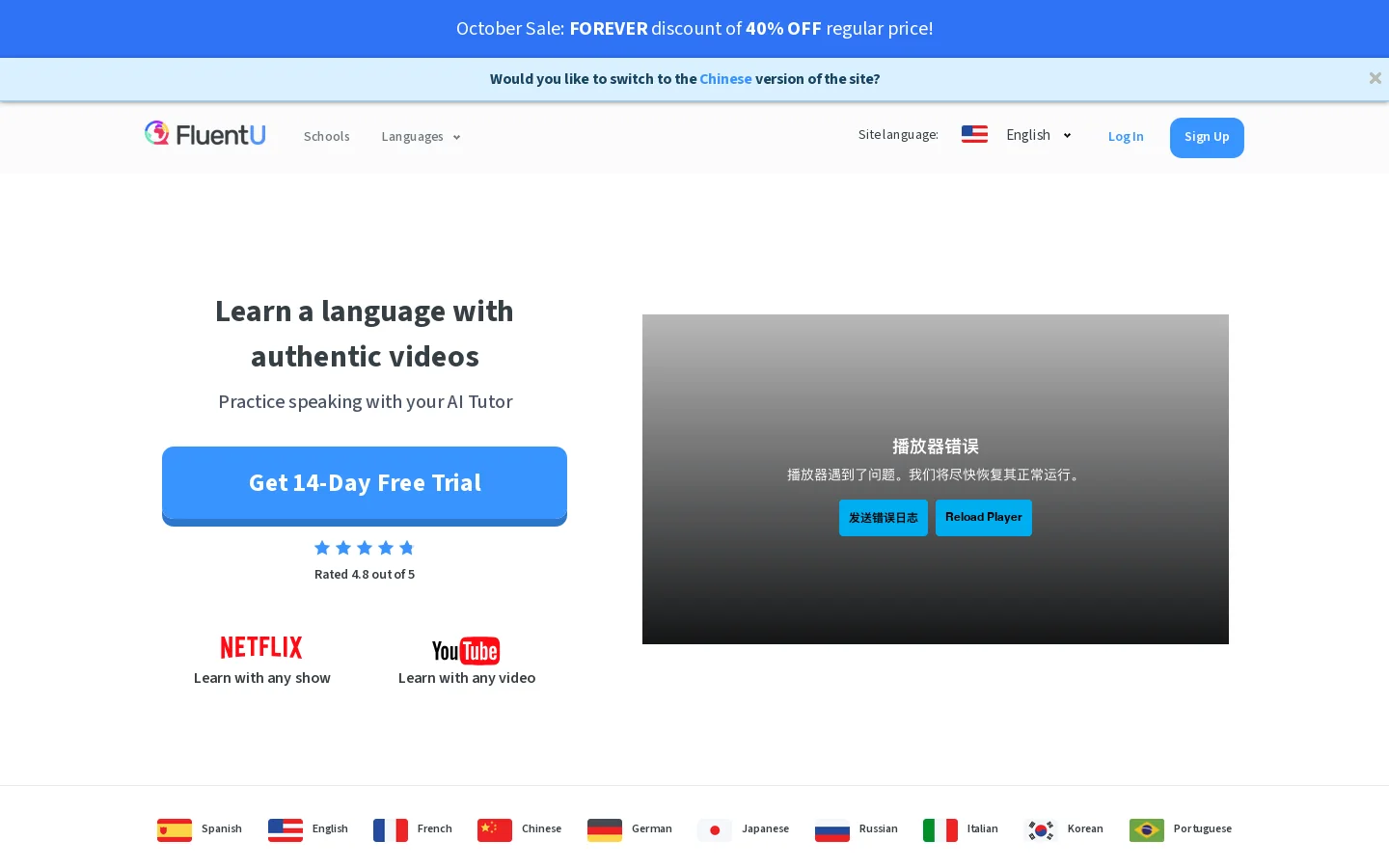Click the YouTube logo

pyautogui.click(x=466, y=651)
